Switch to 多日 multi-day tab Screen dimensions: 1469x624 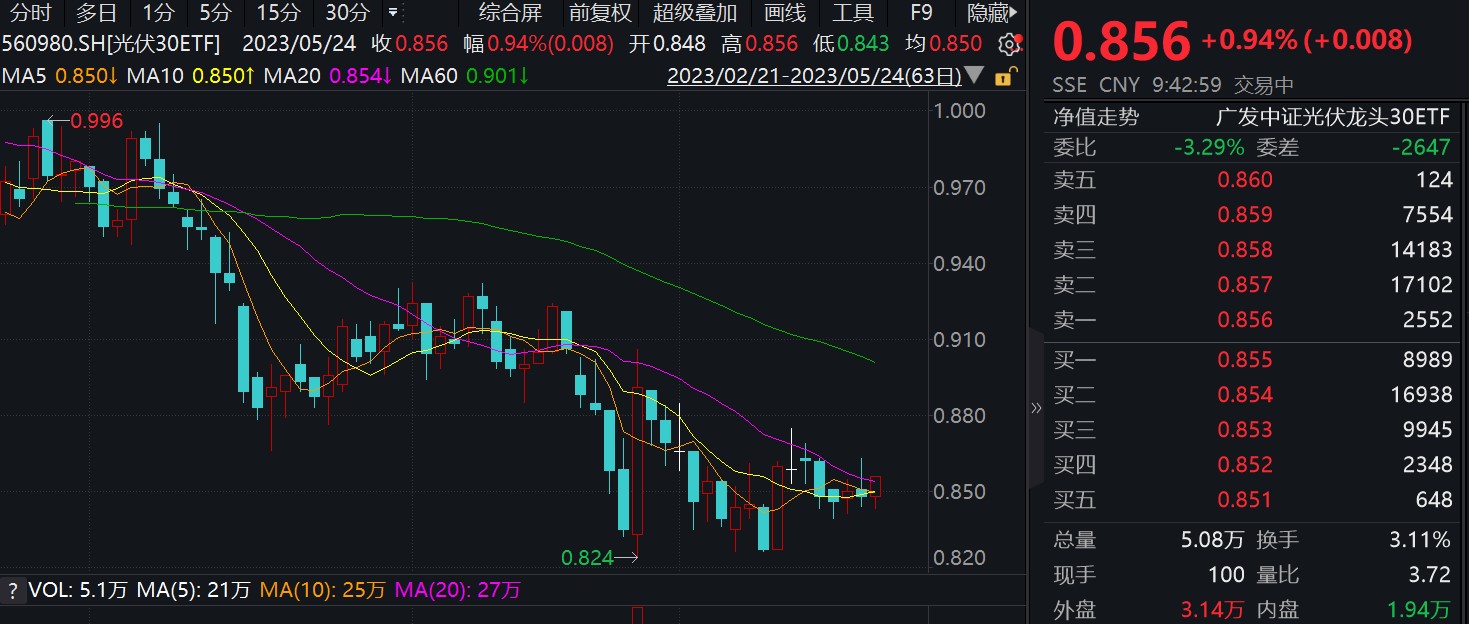96,13
